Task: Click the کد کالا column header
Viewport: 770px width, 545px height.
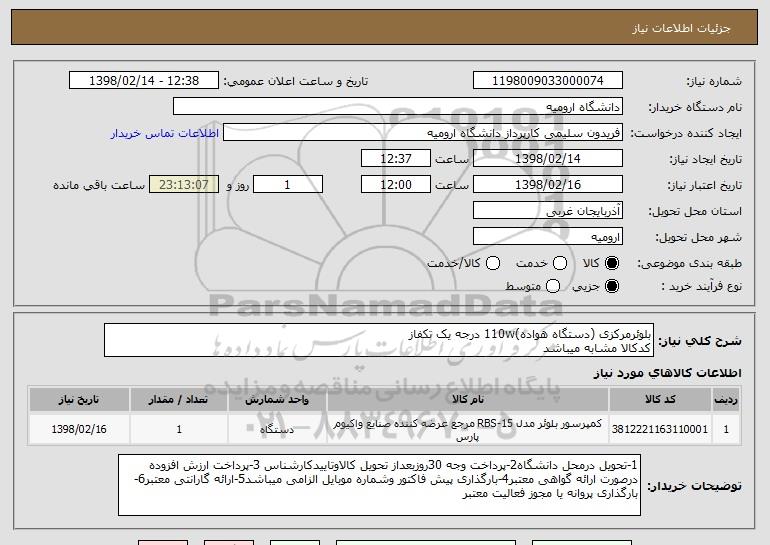Action: 660,400
